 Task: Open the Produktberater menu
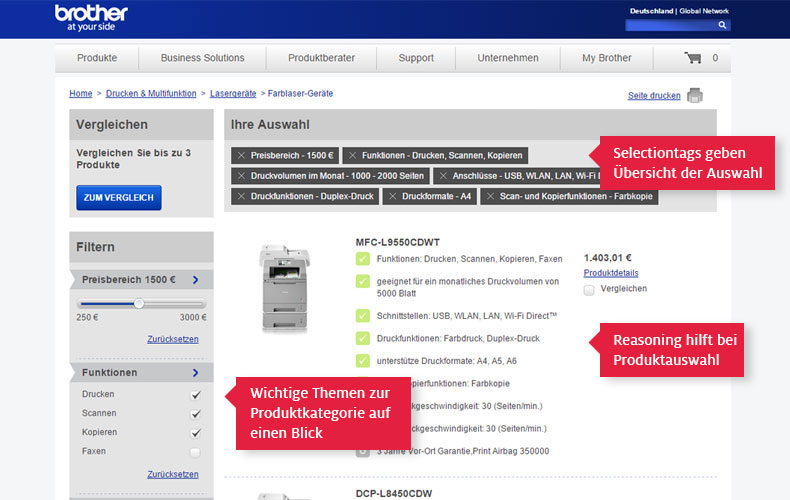click(x=321, y=58)
